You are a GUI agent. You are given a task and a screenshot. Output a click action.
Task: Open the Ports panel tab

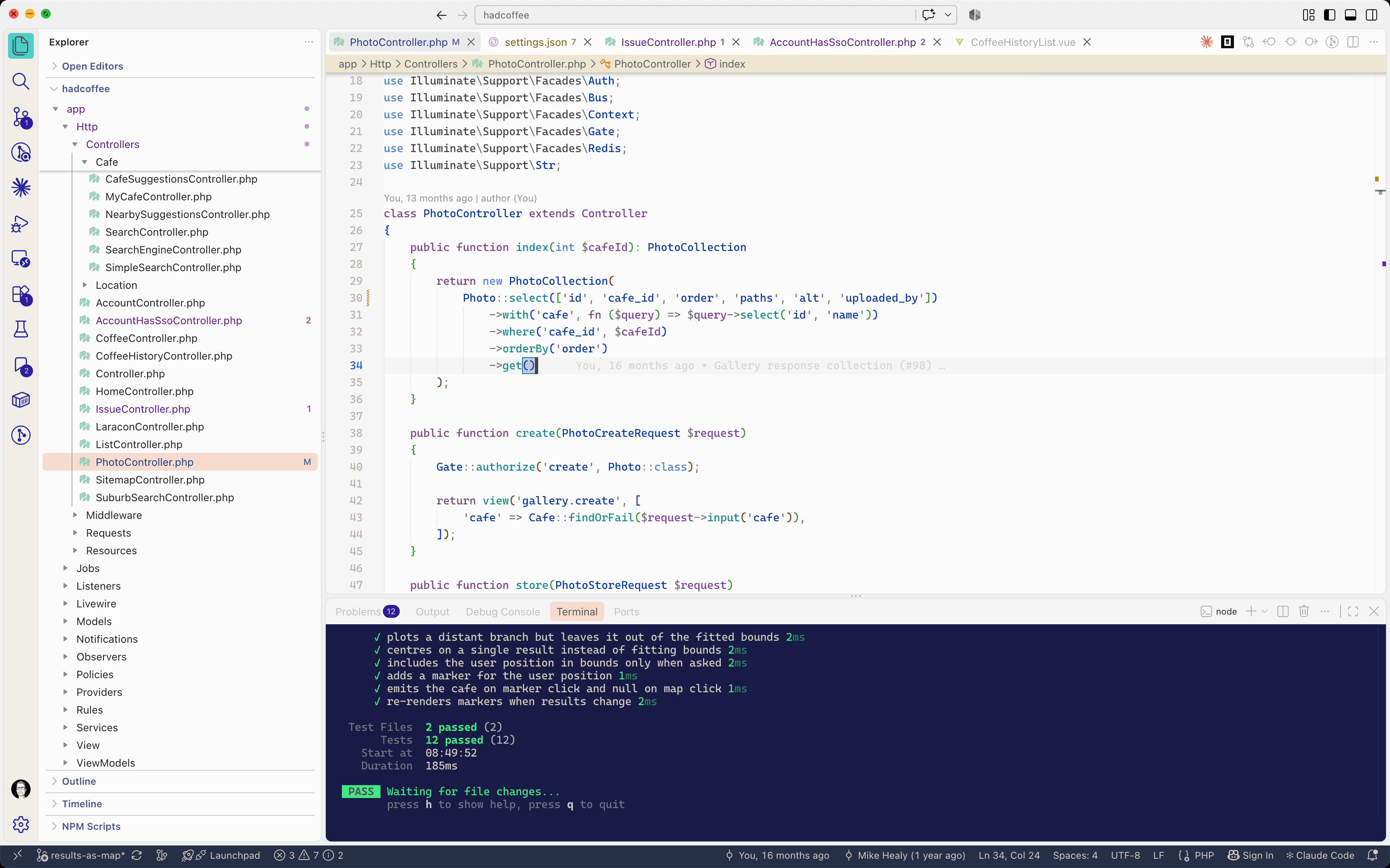626,611
